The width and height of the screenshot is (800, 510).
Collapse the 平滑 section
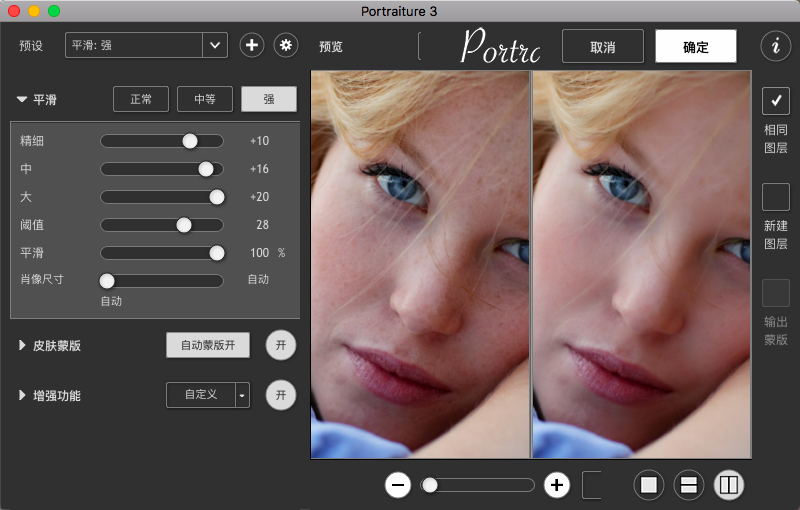pyautogui.click(x=22, y=100)
